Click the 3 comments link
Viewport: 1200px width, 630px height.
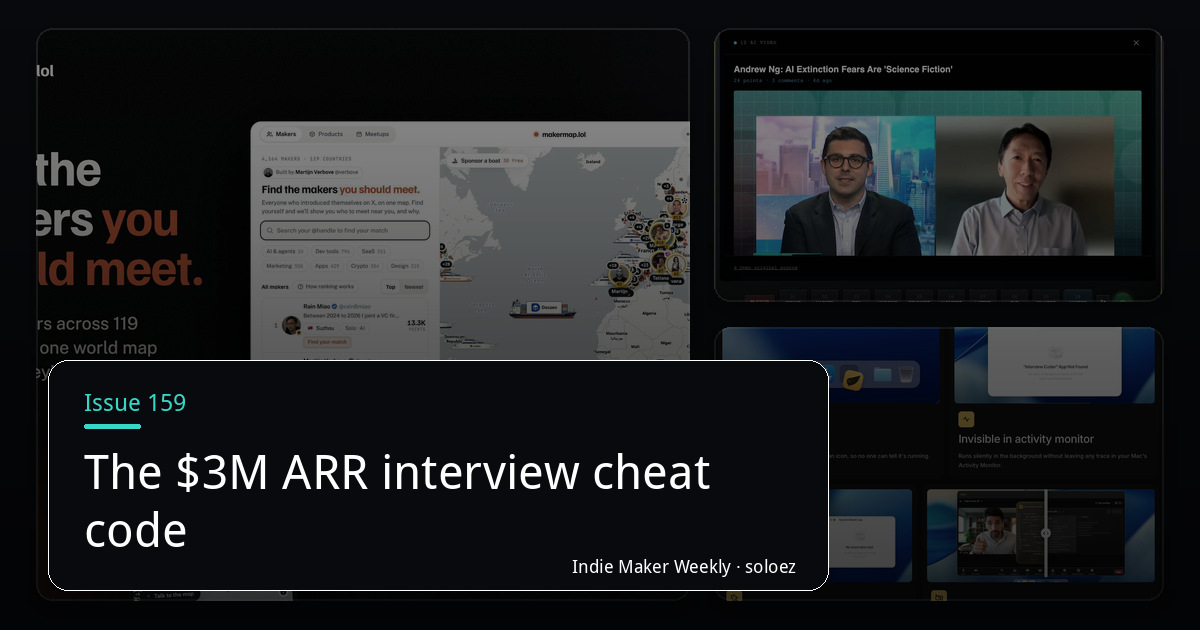787,80
